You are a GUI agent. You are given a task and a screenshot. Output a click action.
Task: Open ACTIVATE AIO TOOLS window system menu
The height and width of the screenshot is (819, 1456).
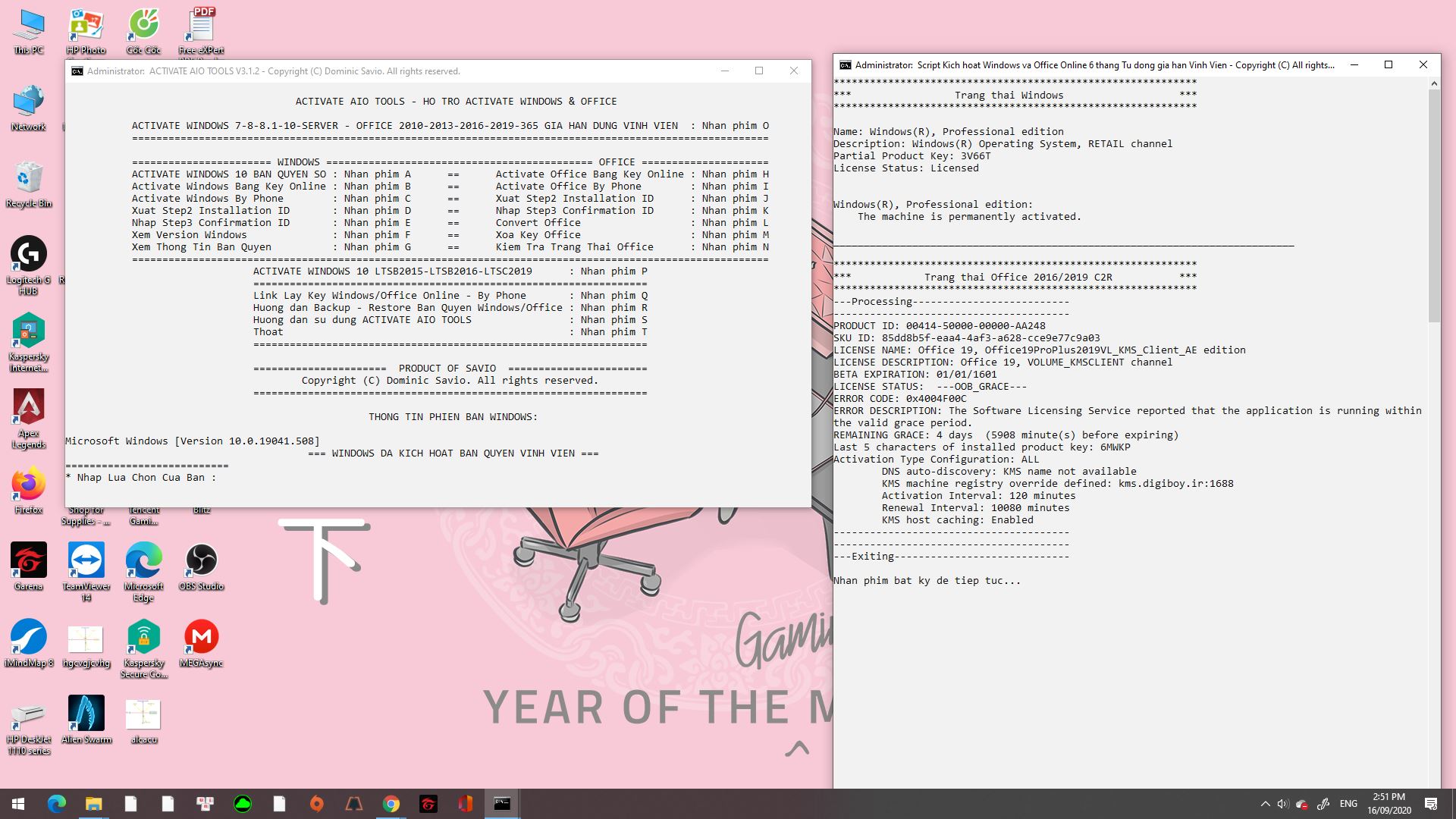tap(77, 71)
